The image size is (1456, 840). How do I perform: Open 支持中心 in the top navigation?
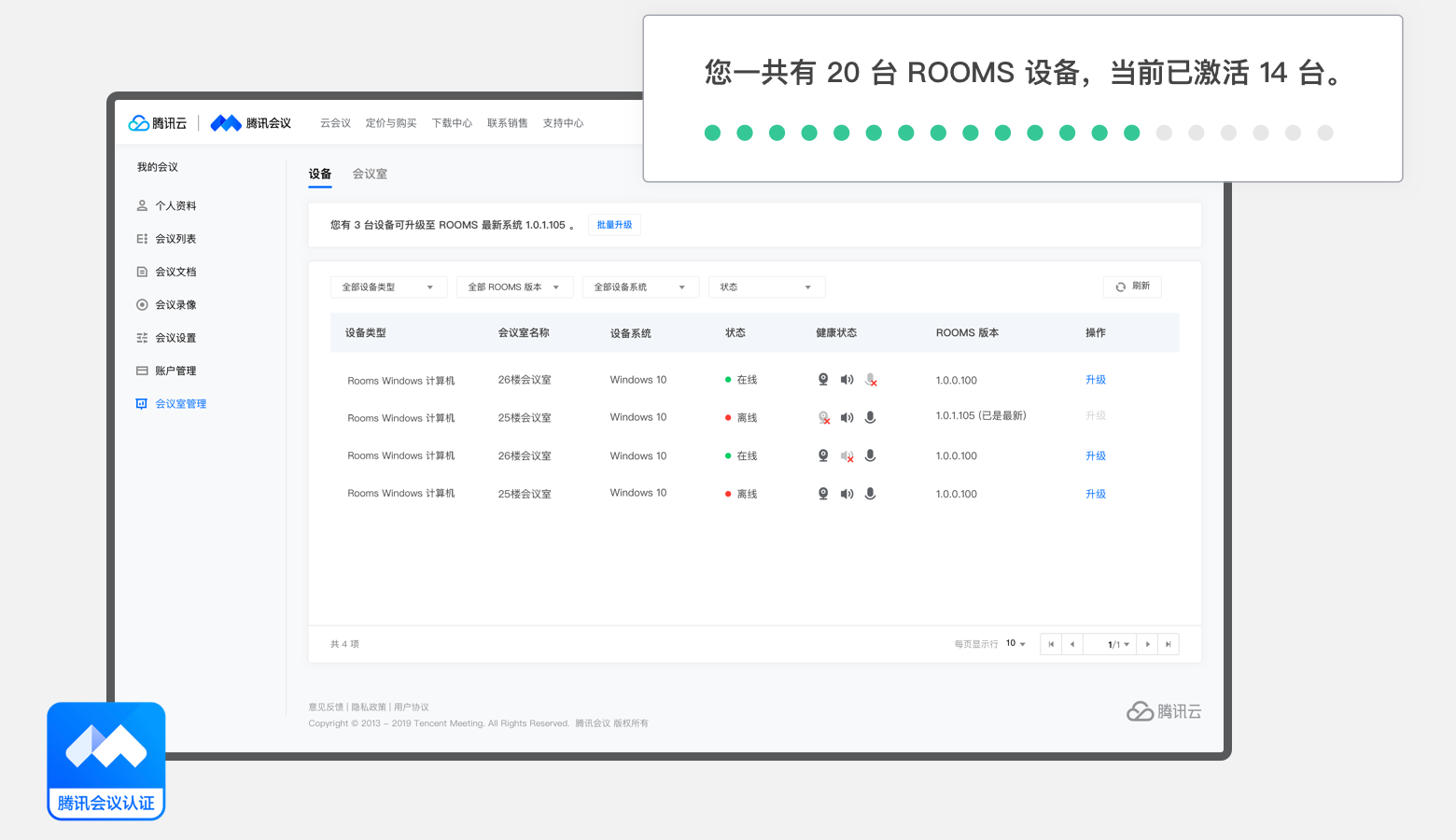563,123
